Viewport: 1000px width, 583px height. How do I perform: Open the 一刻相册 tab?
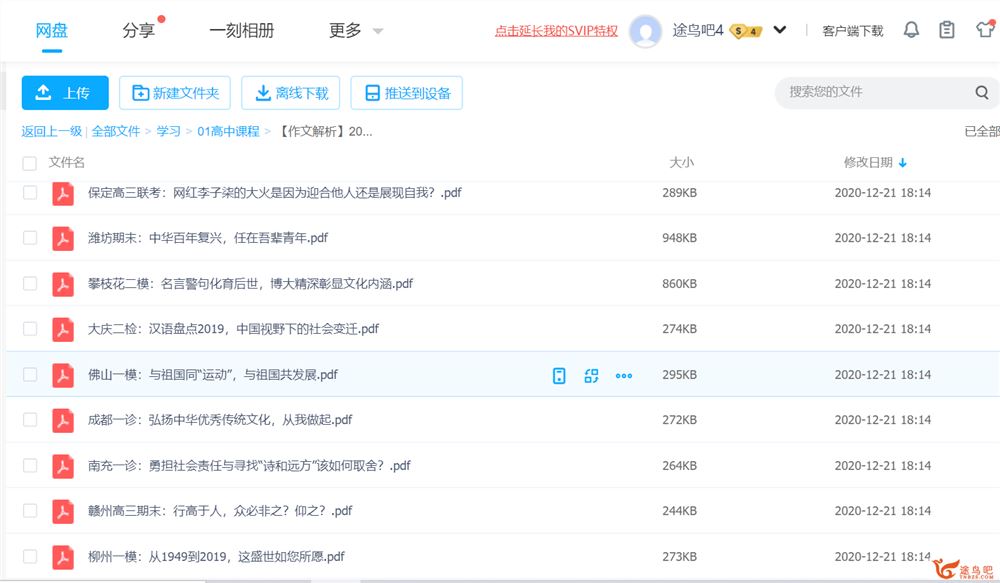click(242, 30)
